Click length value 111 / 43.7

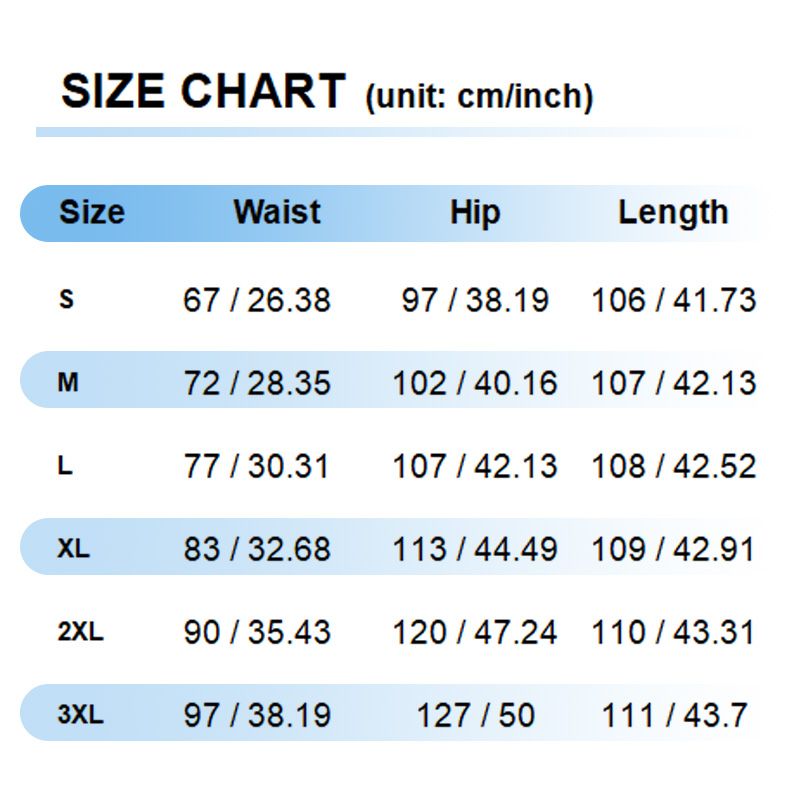pyautogui.click(x=674, y=715)
